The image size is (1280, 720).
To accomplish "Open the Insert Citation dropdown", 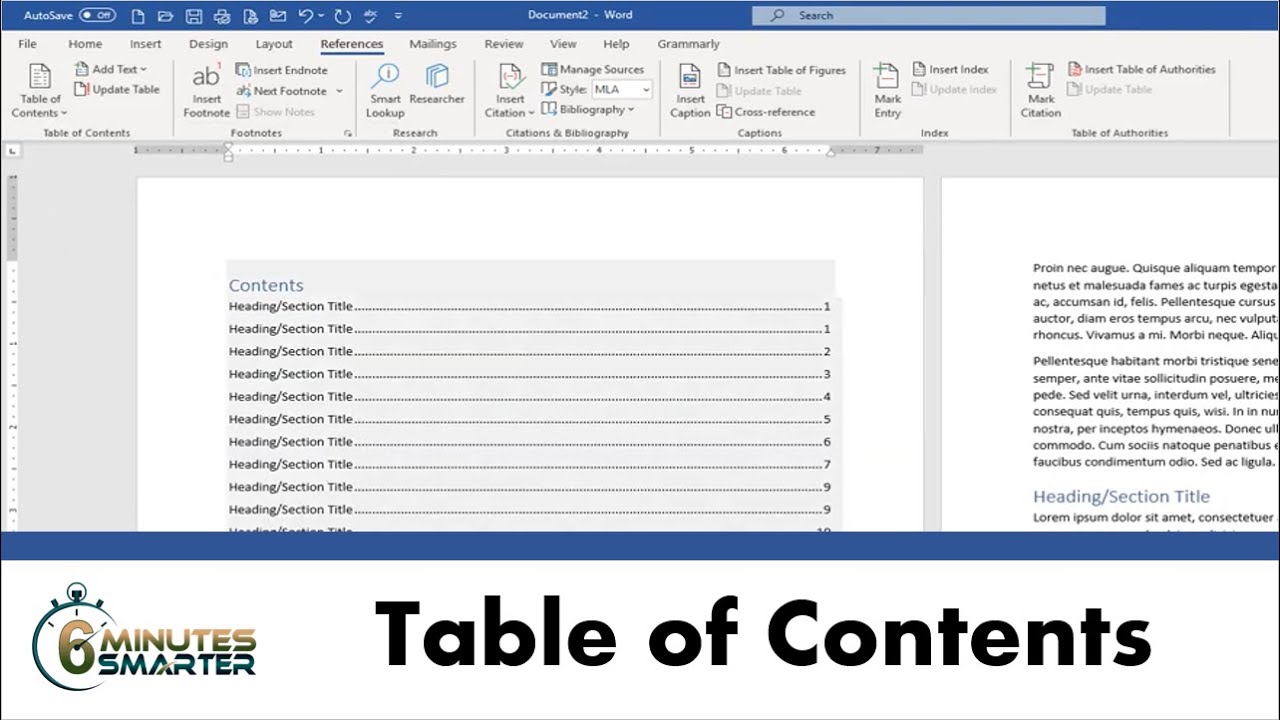I will click(510, 91).
